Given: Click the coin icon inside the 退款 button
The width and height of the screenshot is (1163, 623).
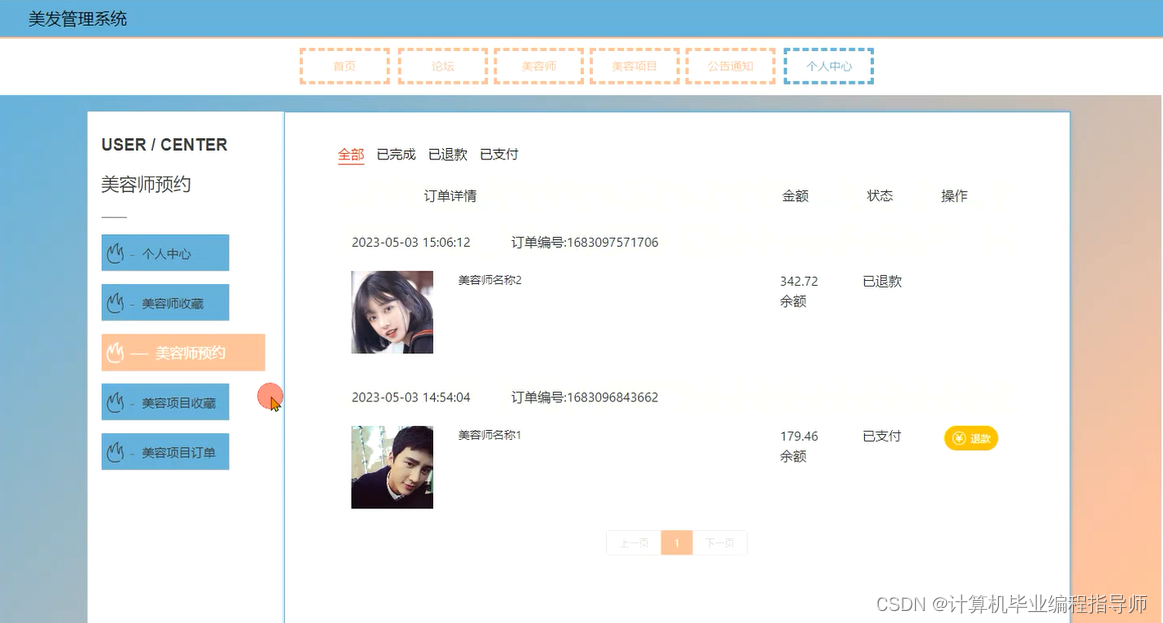Looking at the screenshot, I should [957, 438].
